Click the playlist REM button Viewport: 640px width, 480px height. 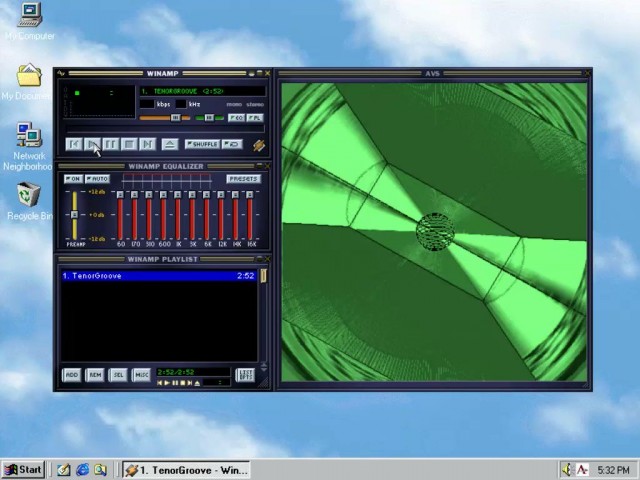click(x=95, y=375)
